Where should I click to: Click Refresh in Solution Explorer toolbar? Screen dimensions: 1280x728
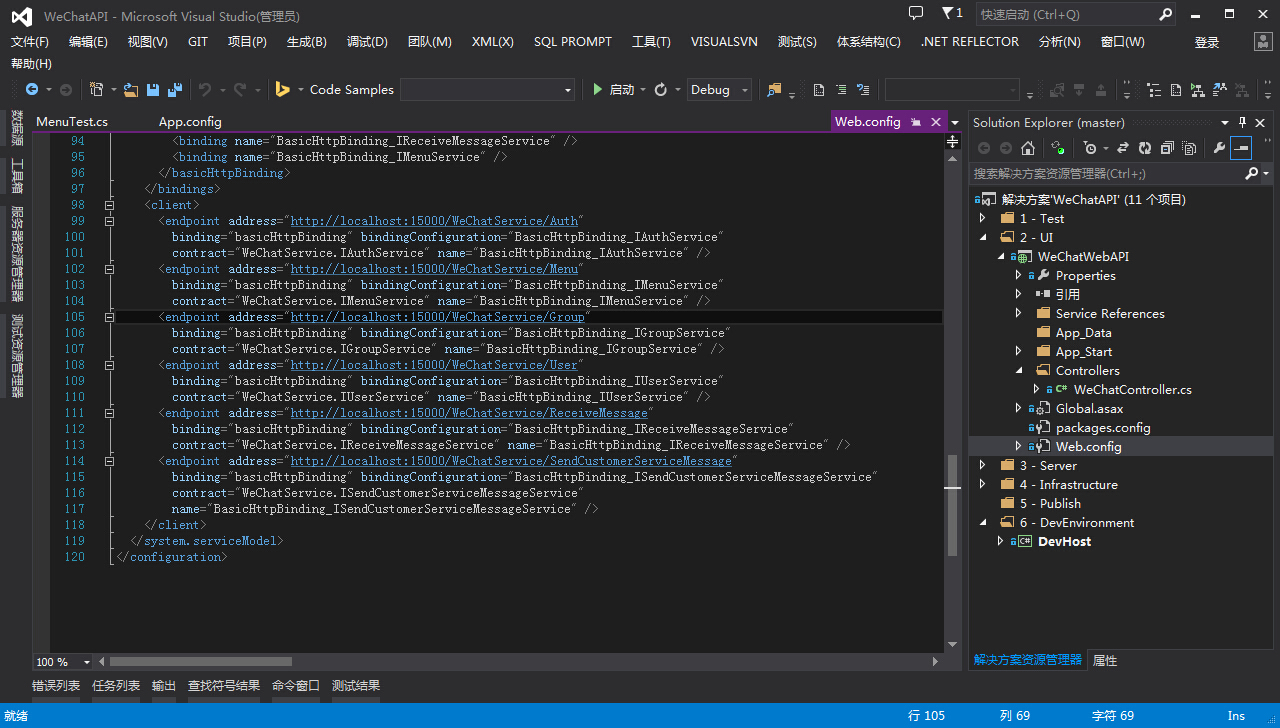1145,148
